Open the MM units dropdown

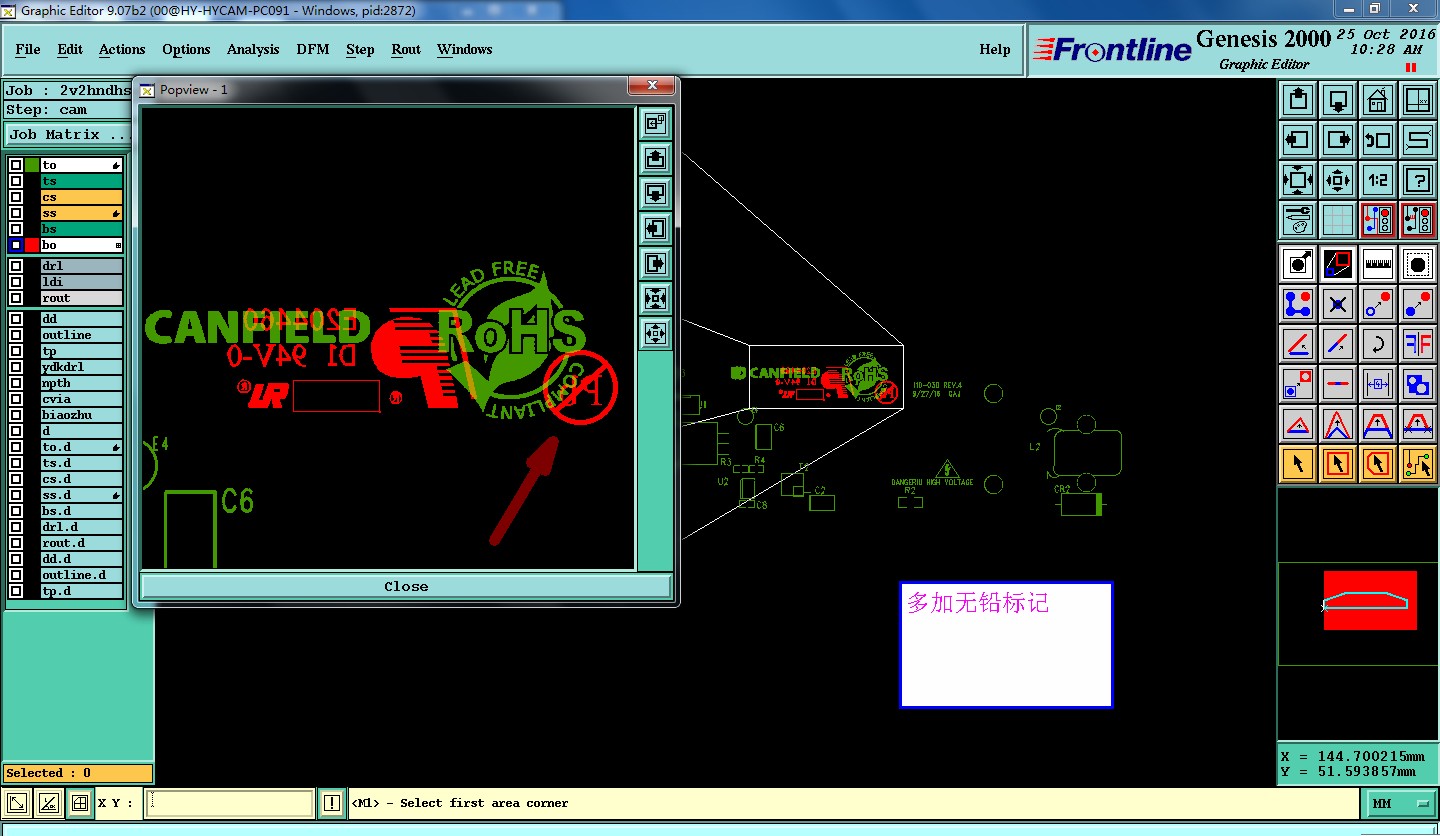click(1399, 803)
